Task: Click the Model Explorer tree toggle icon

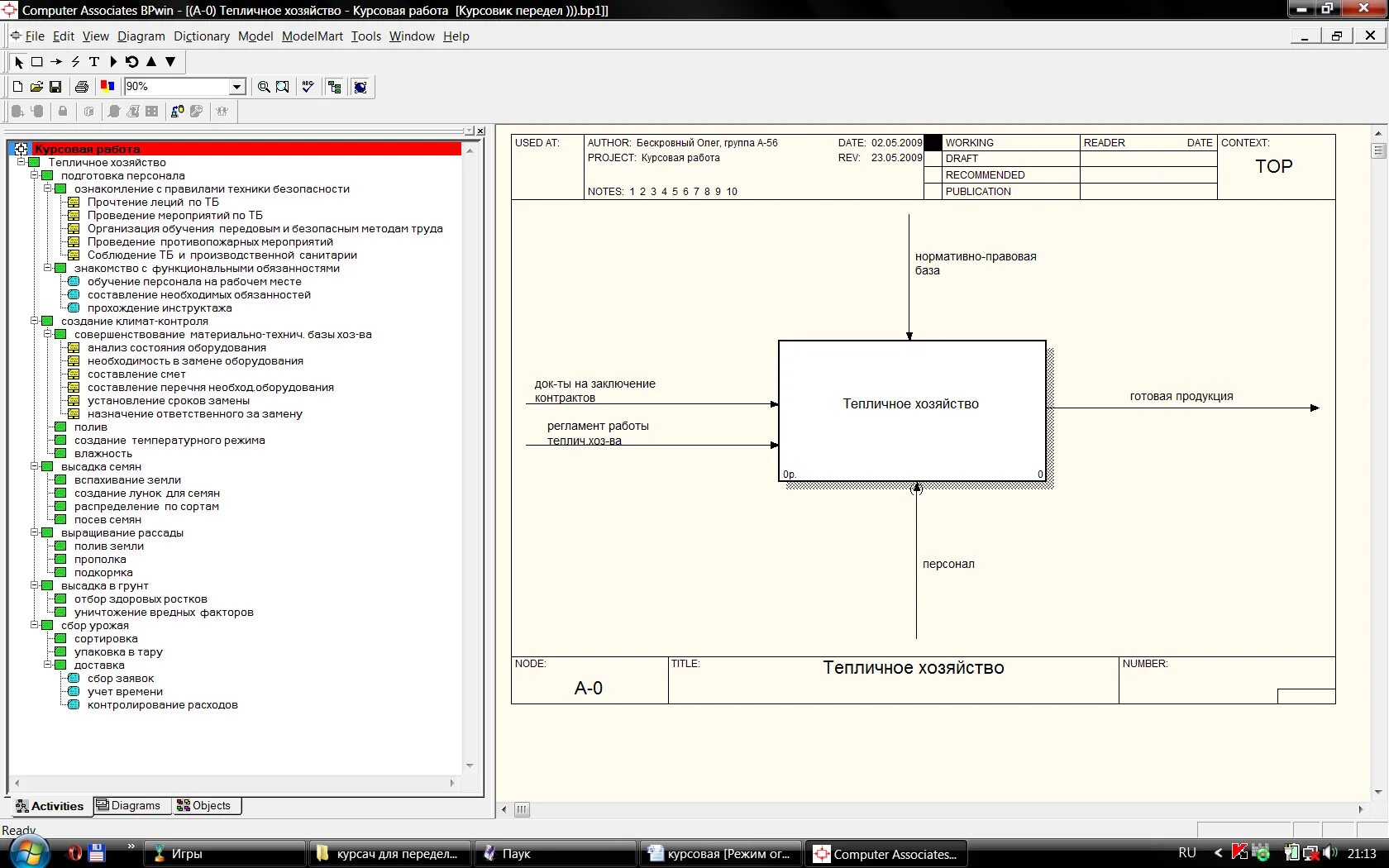Action: (x=335, y=87)
